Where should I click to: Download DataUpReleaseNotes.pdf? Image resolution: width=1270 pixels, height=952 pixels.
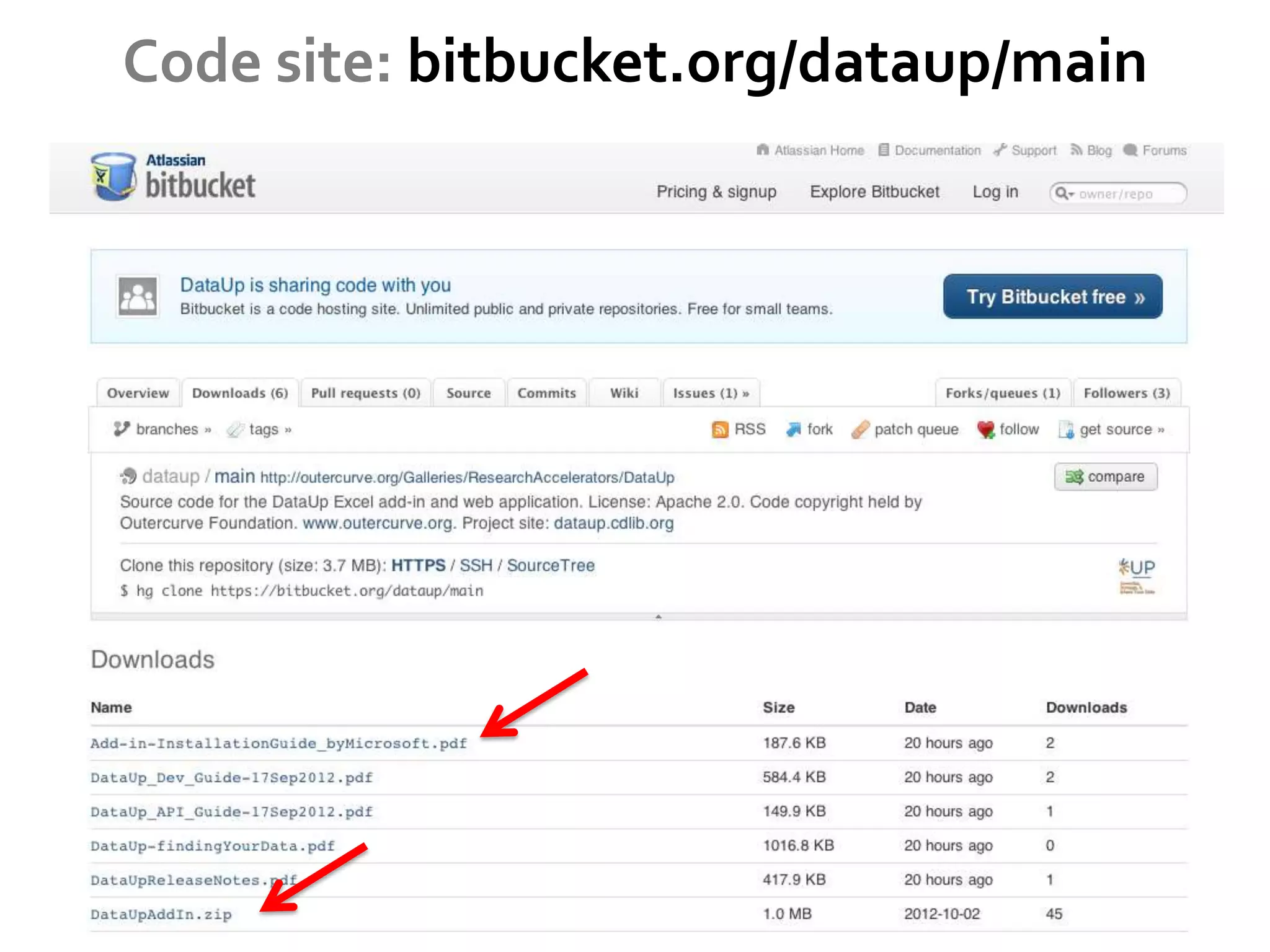click(x=193, y=880)
